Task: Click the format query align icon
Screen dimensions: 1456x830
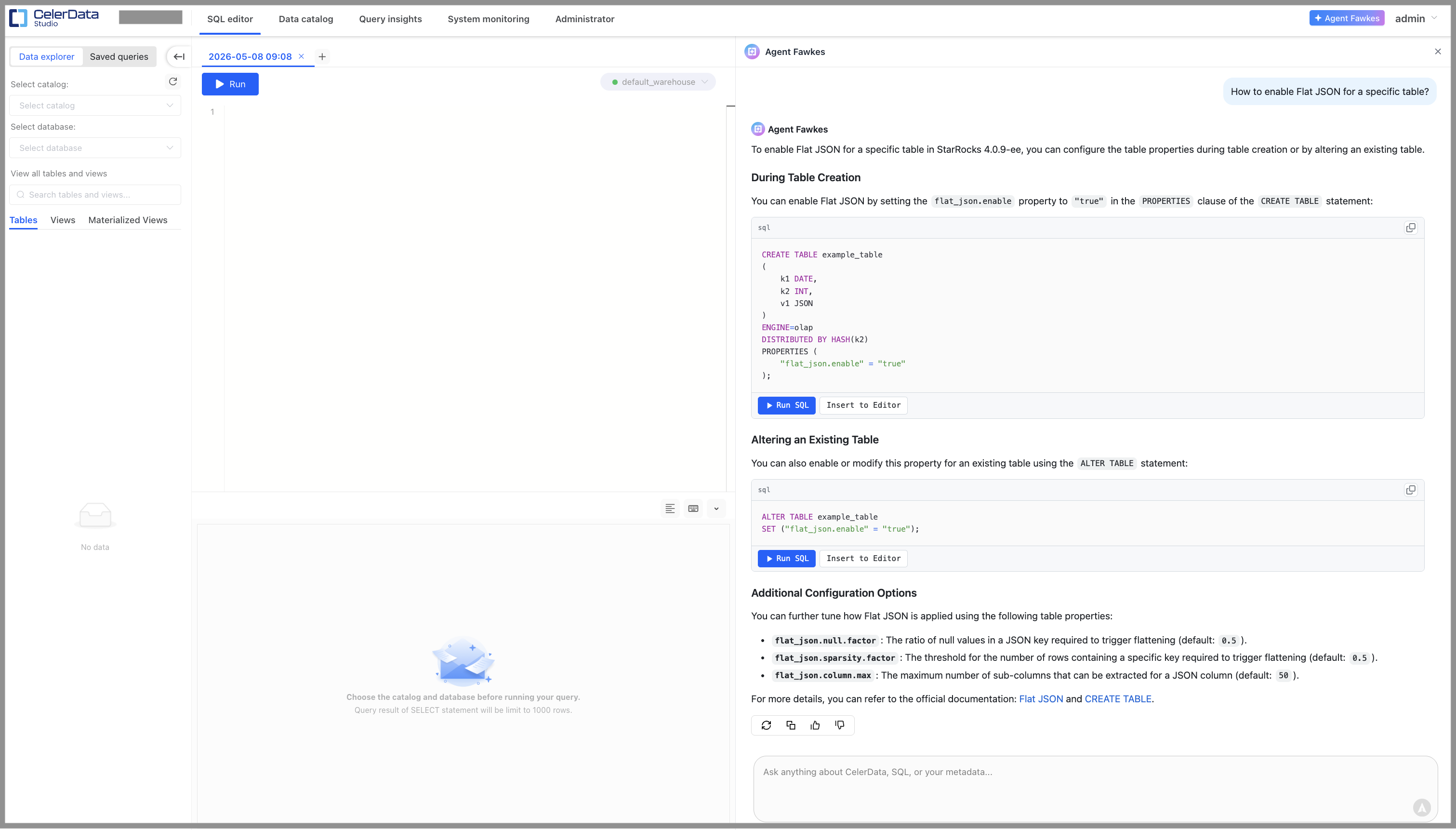Action: [670, 509]
